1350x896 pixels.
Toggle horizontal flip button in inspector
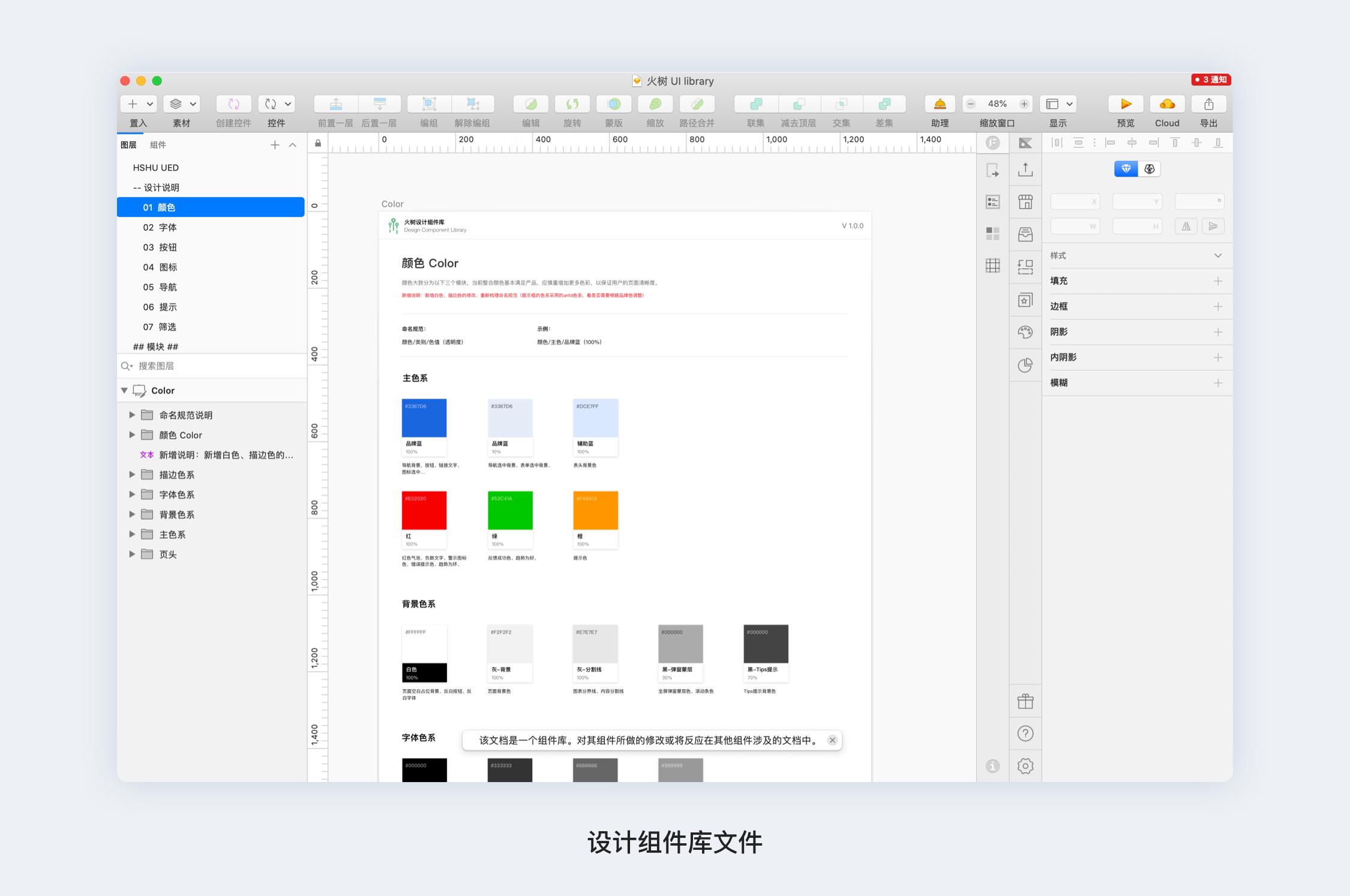coord(1186,226)
